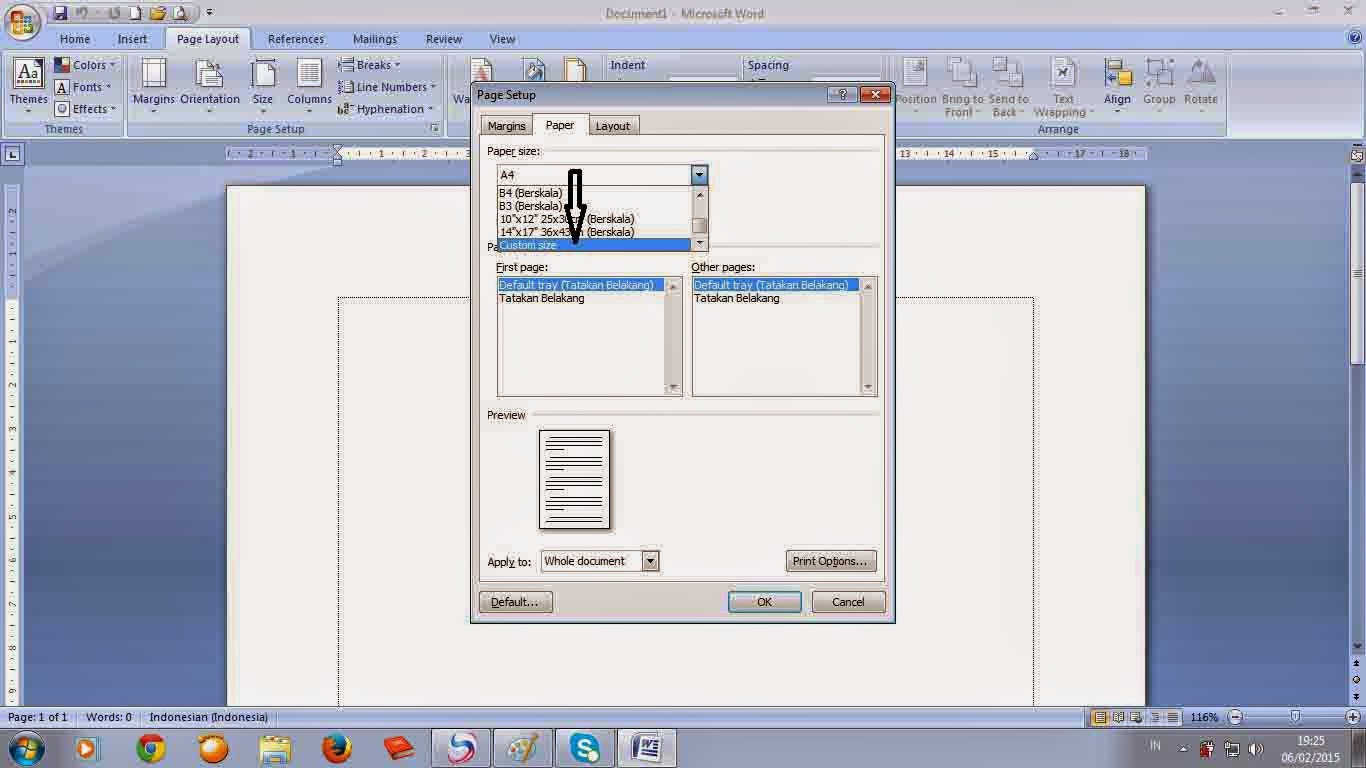
Task: Open the Breaks dropdown
Action: point(369,65)
